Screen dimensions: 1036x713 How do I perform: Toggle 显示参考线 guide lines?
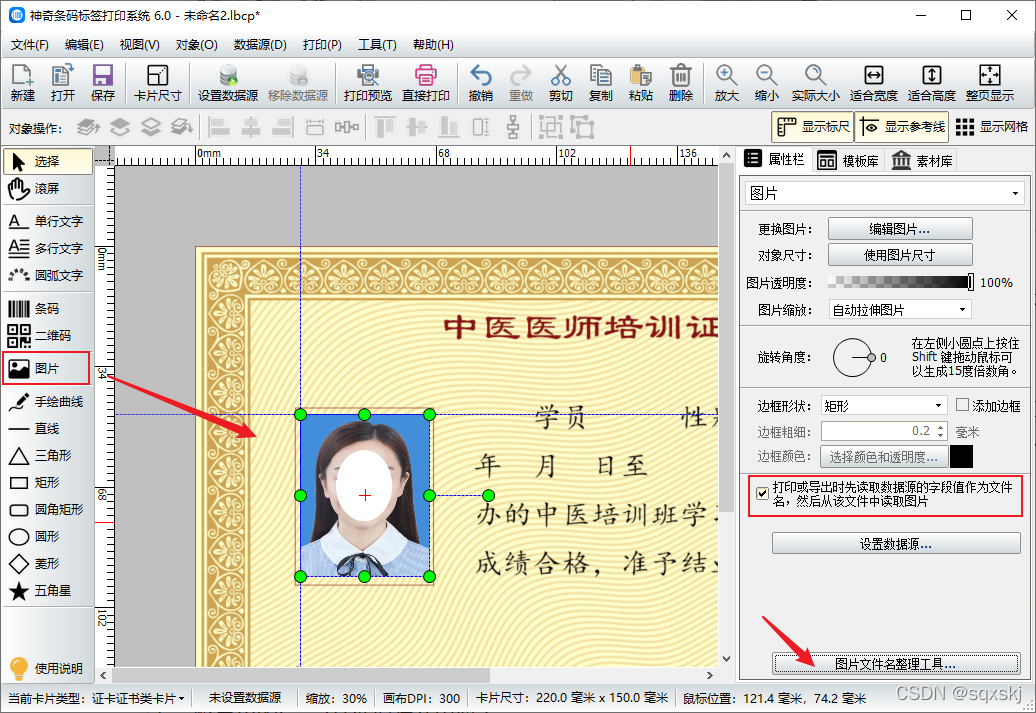click(x=902, y=127)
